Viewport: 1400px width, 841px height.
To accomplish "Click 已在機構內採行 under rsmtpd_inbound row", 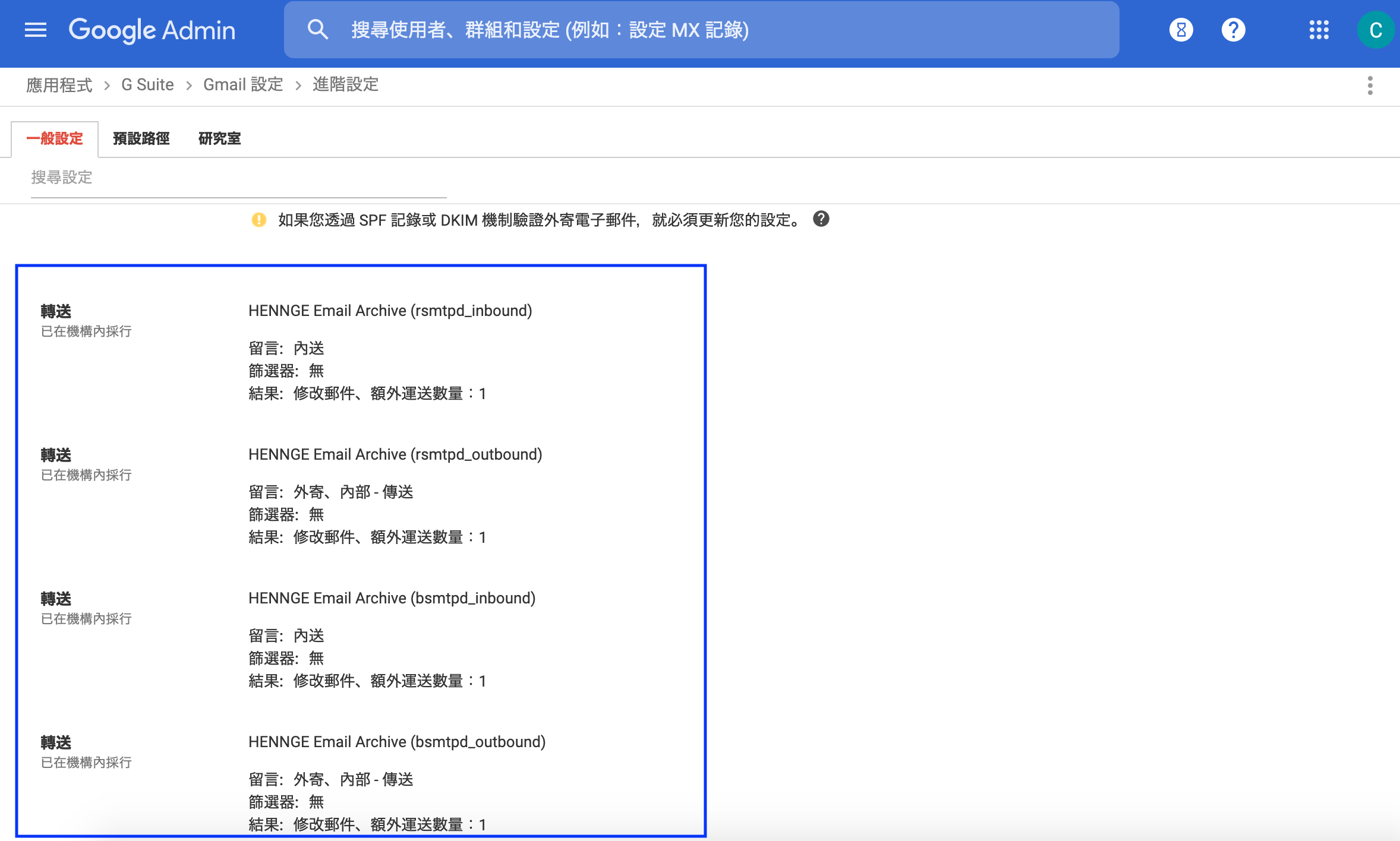I will click(86, 331).
